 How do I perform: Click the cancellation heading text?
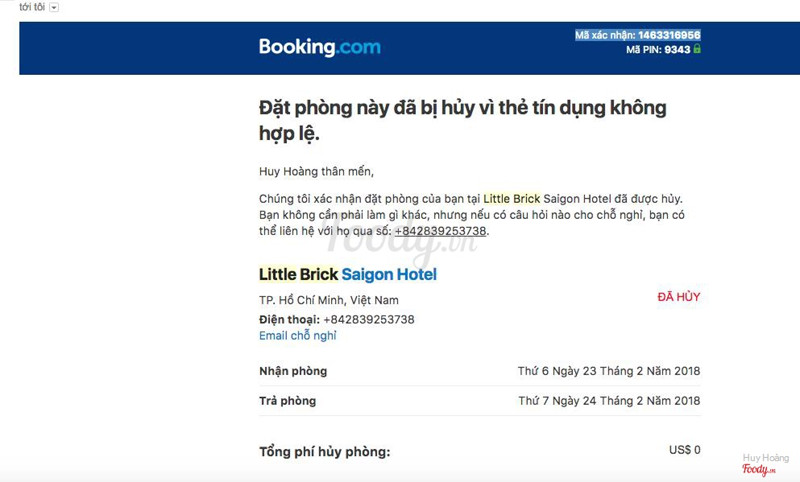(462, 120)
